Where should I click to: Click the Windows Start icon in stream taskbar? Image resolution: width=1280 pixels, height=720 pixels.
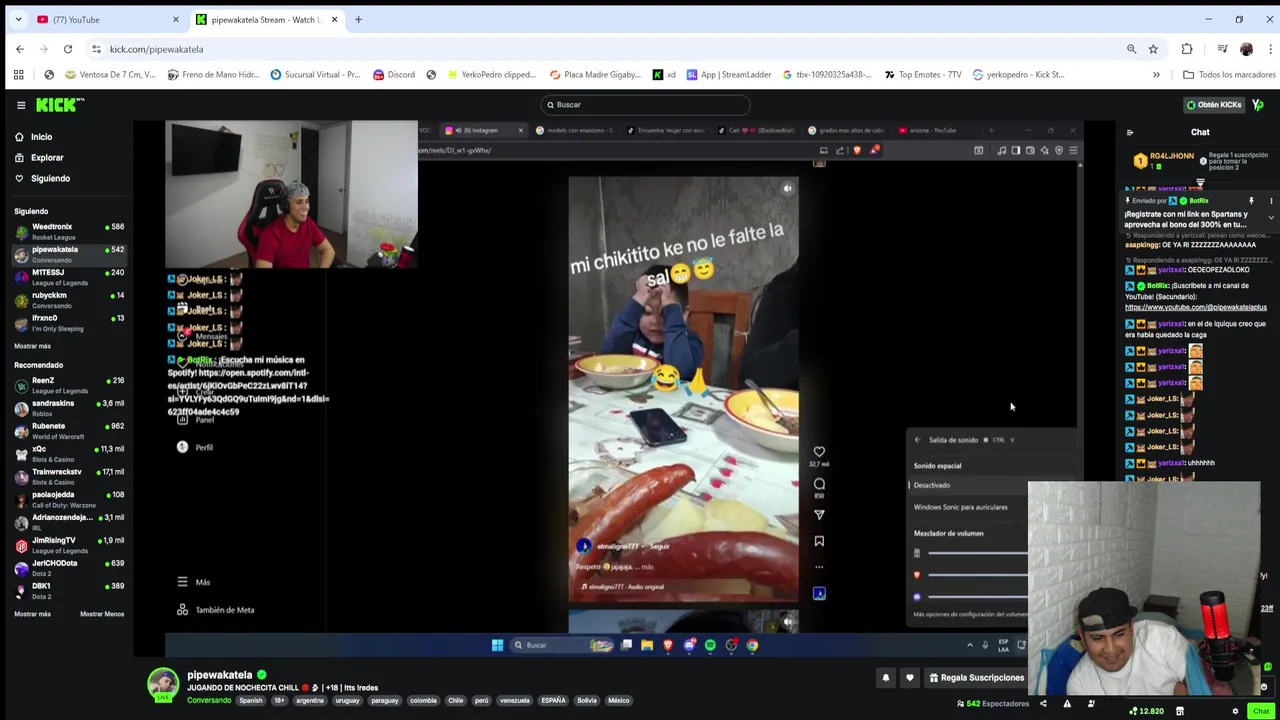point(497,645)
